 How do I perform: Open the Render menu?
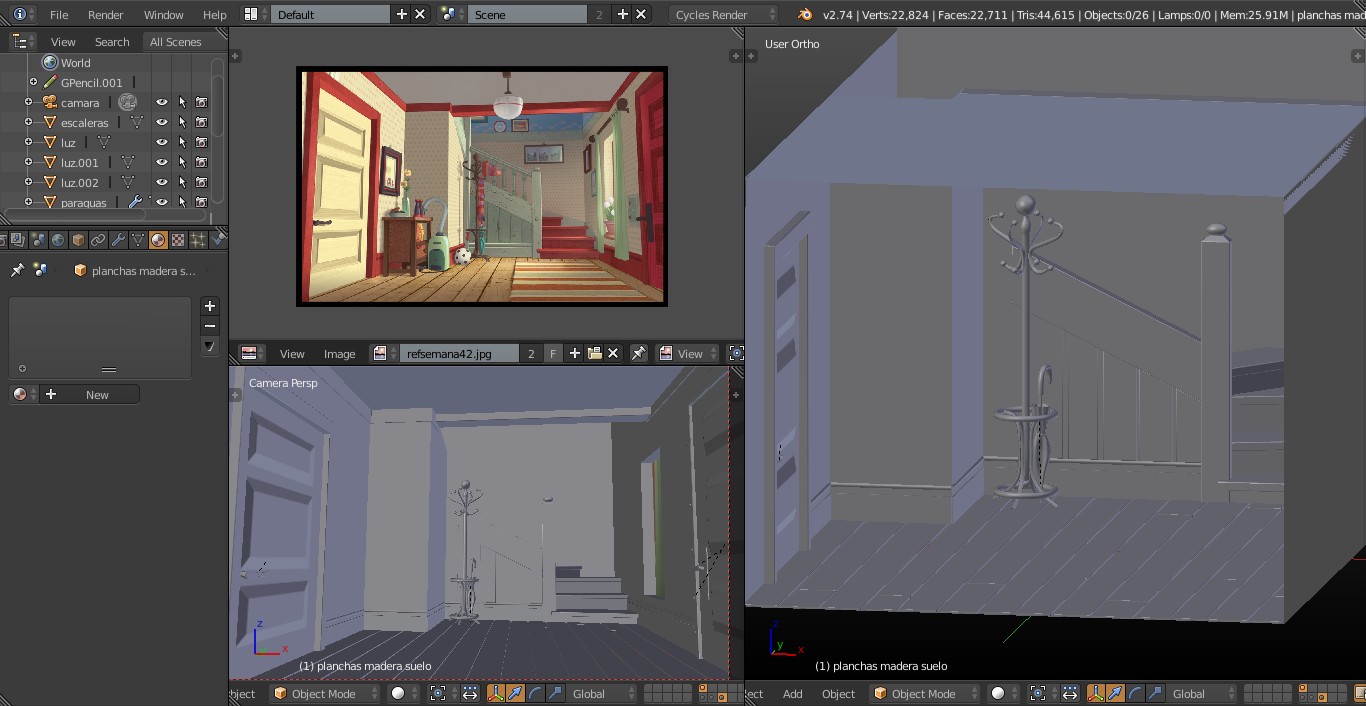pyautogui.click(x=106, y=14)
